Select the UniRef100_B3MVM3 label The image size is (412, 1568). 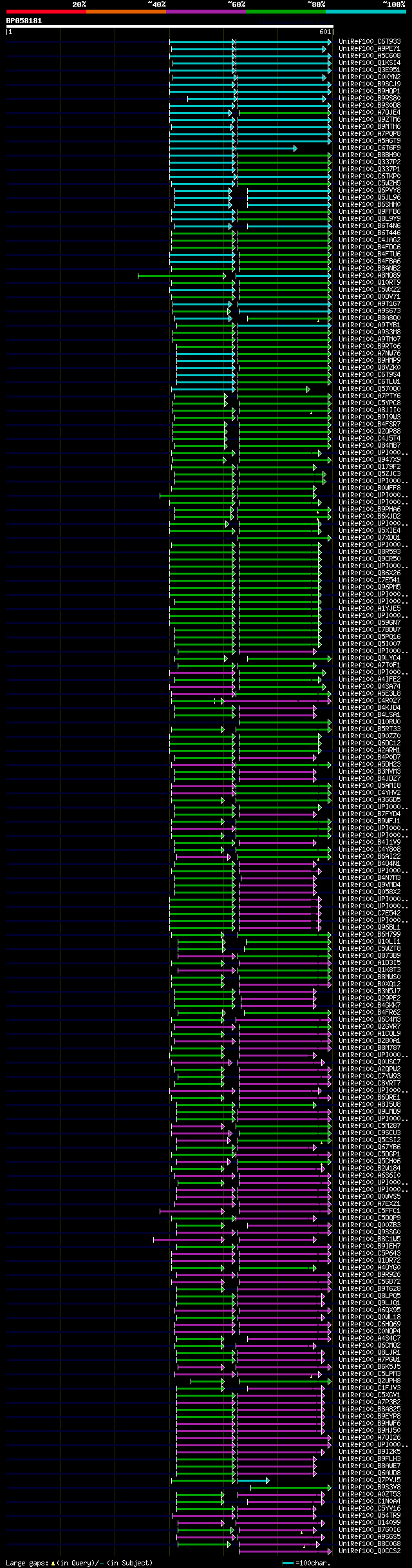tap(370, 772)
